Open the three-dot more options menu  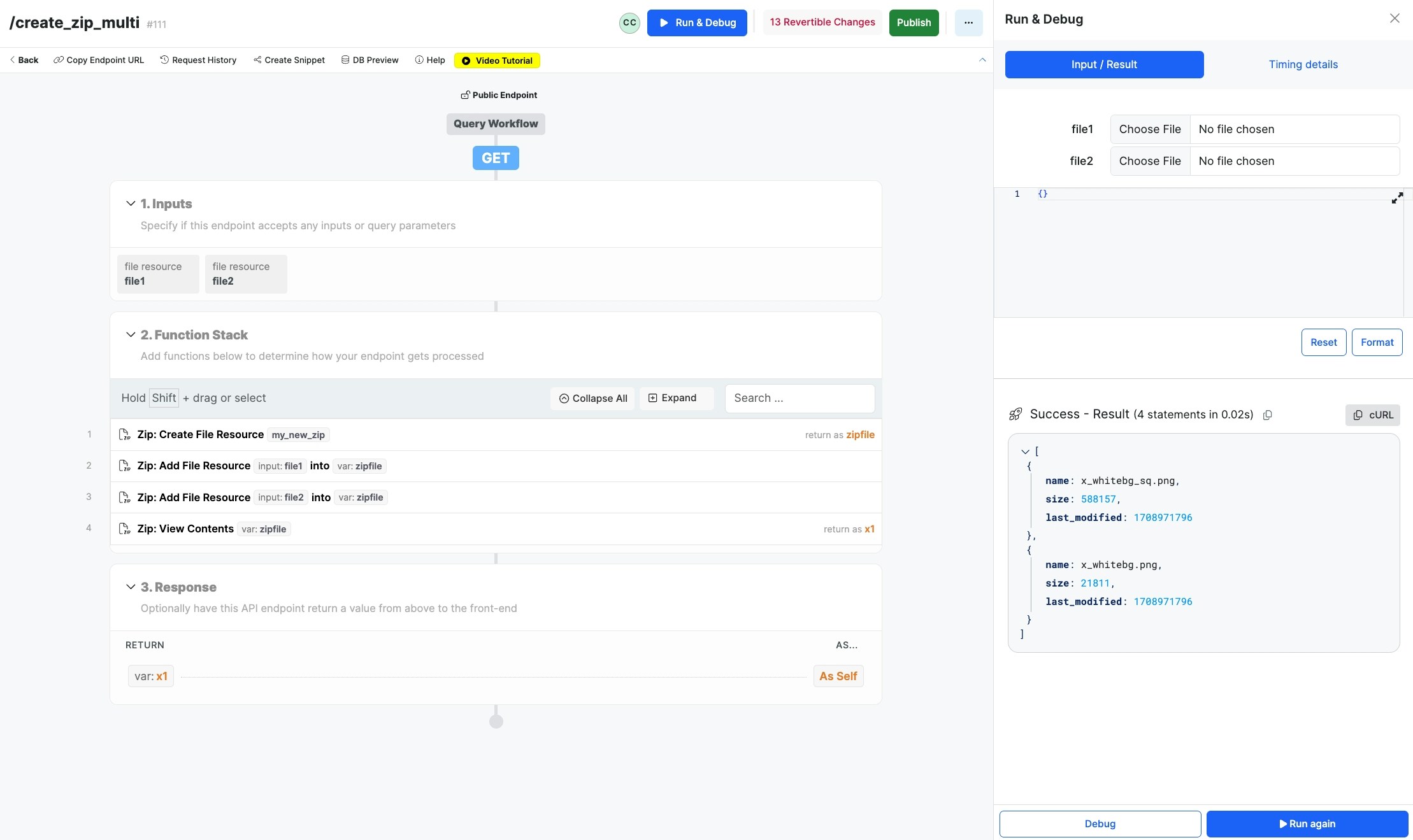pos(968,23)
